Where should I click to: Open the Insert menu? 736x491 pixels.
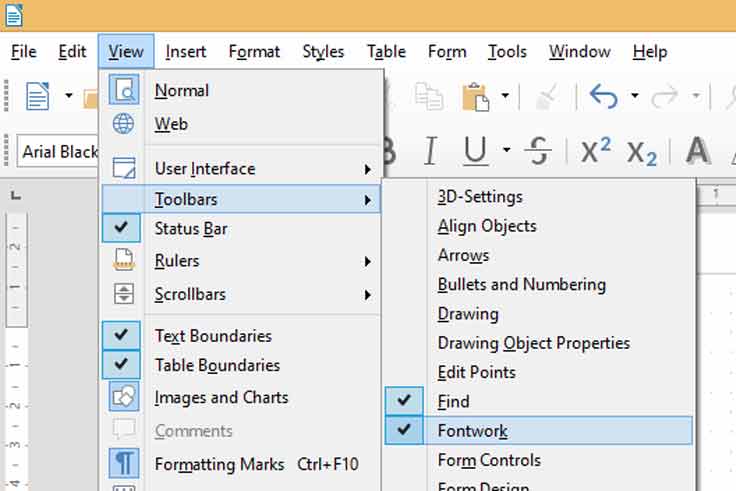186,51
